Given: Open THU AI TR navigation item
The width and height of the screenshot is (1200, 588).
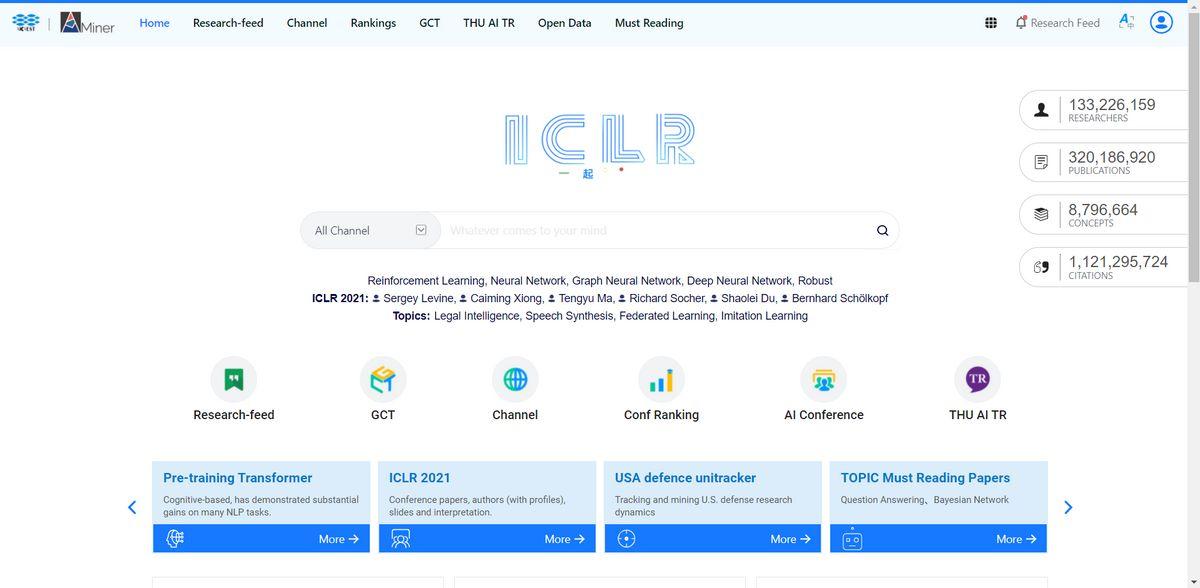Looking at the screenshot, I should [x=489, y=23].
